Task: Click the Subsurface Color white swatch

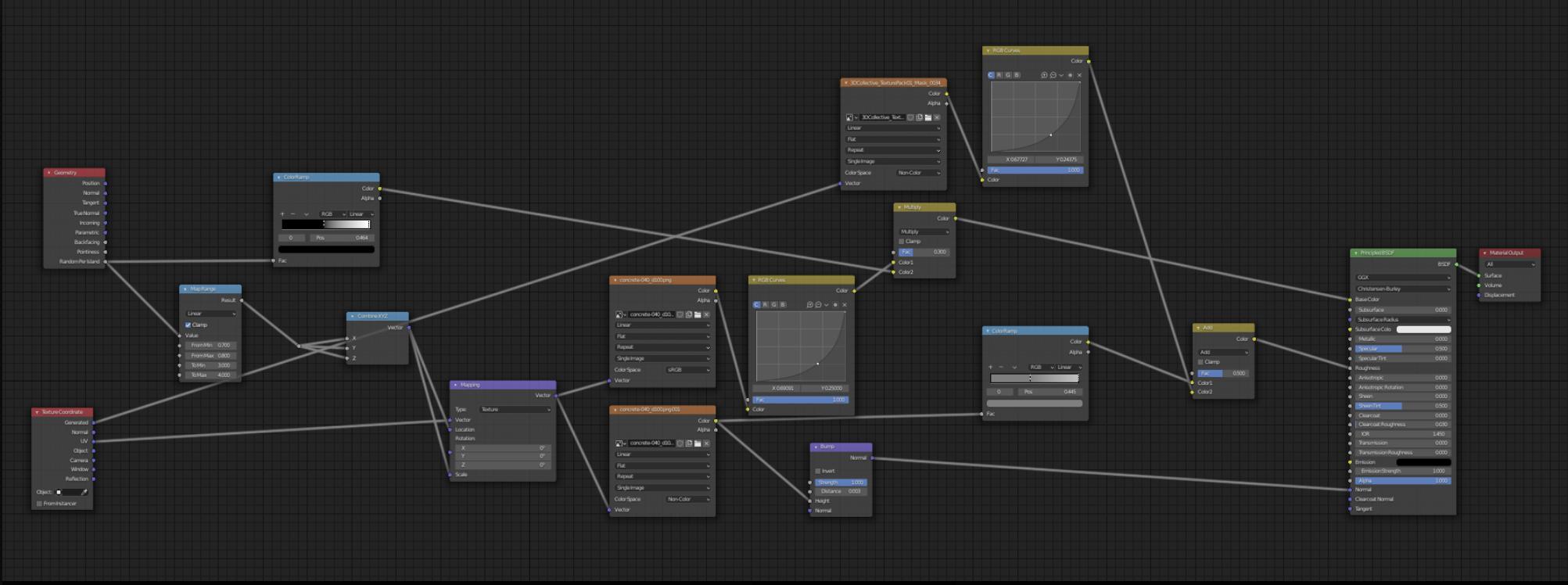Action: click(1423, 329)
